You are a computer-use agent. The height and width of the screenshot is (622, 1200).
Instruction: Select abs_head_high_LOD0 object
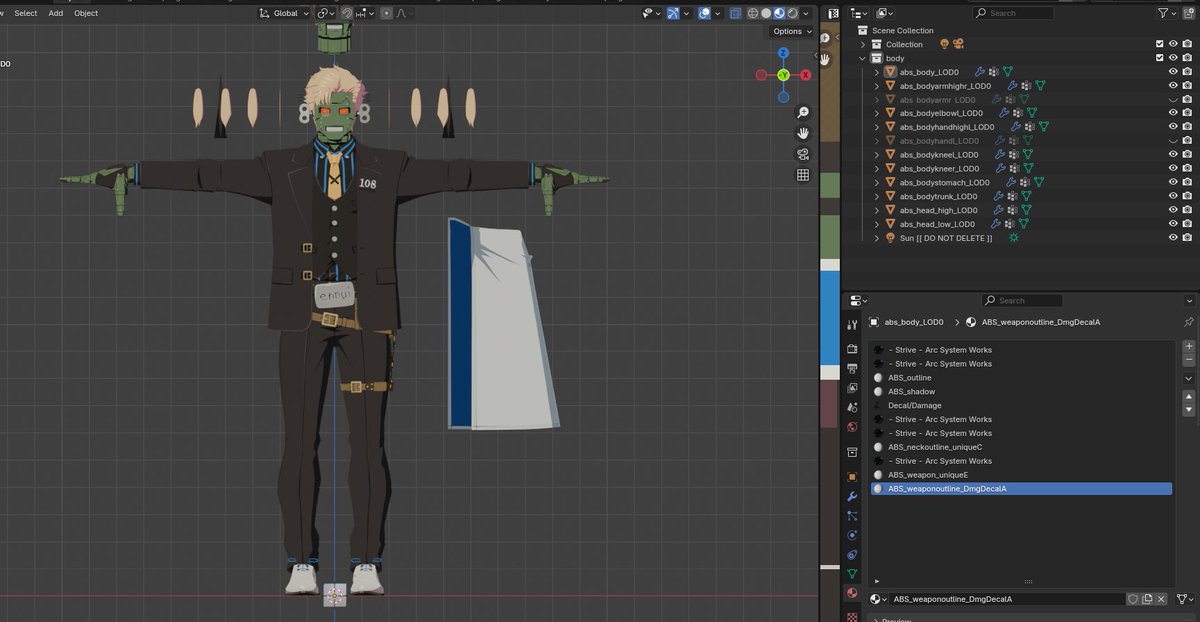(938, 210)
